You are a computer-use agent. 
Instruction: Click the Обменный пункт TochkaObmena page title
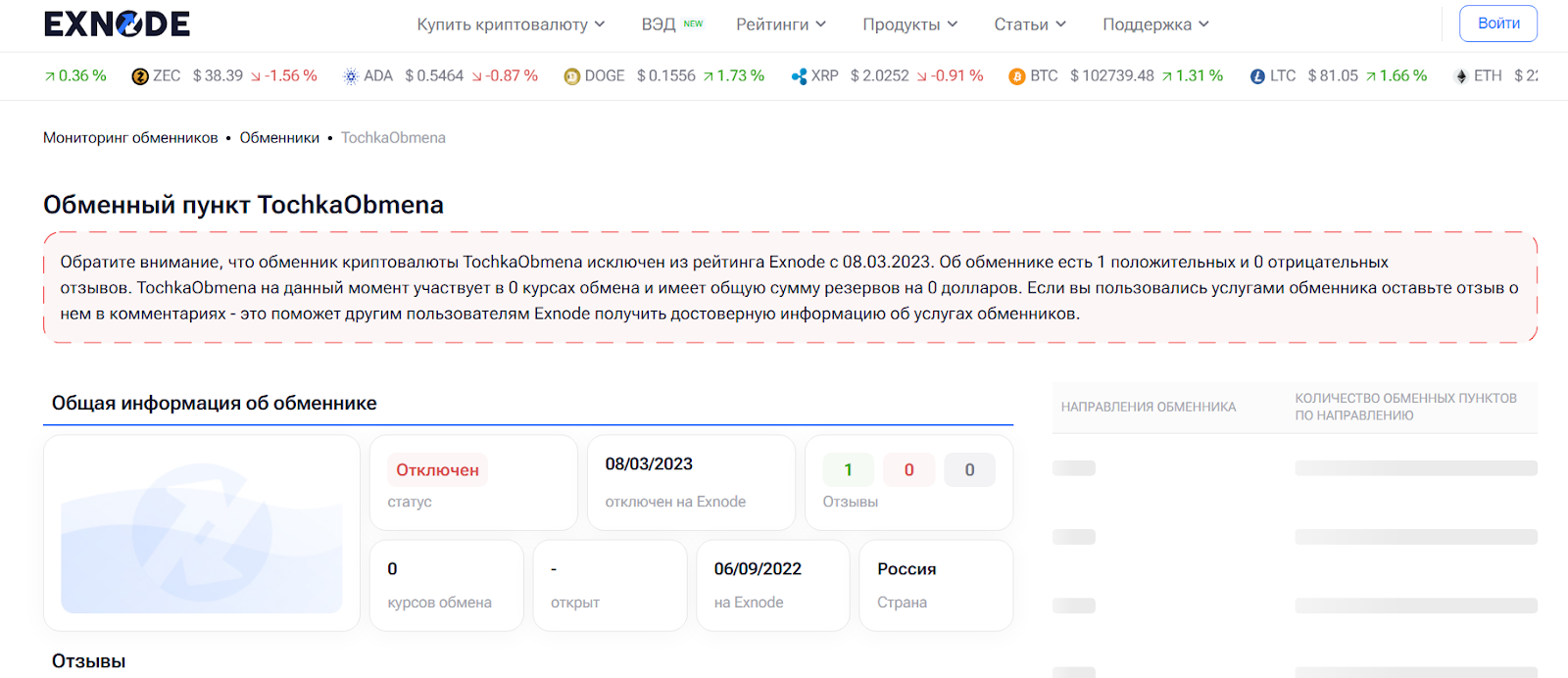pyautogui.click(x=243, y=205)
